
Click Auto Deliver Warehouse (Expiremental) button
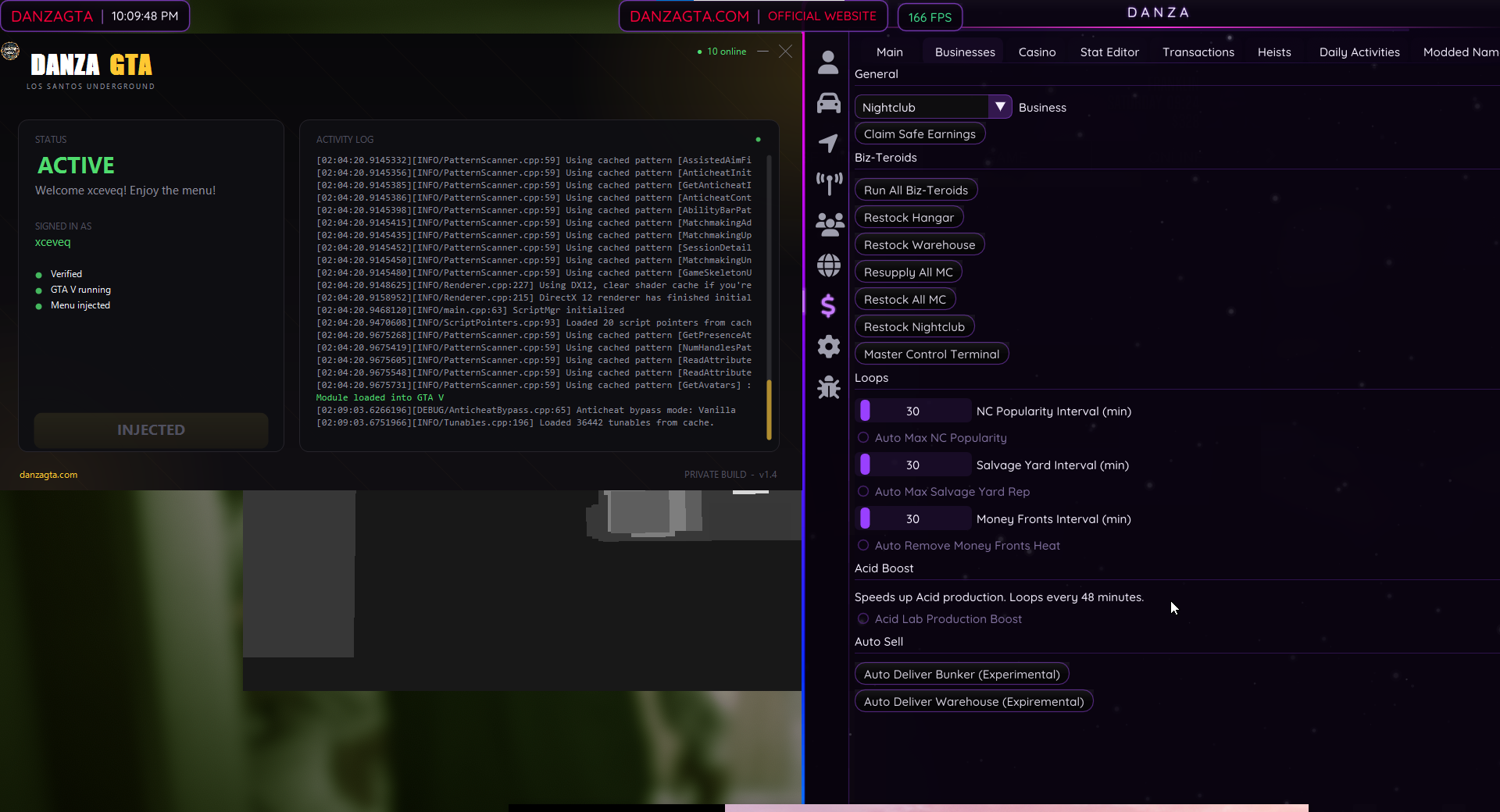(x=973, y=702)
